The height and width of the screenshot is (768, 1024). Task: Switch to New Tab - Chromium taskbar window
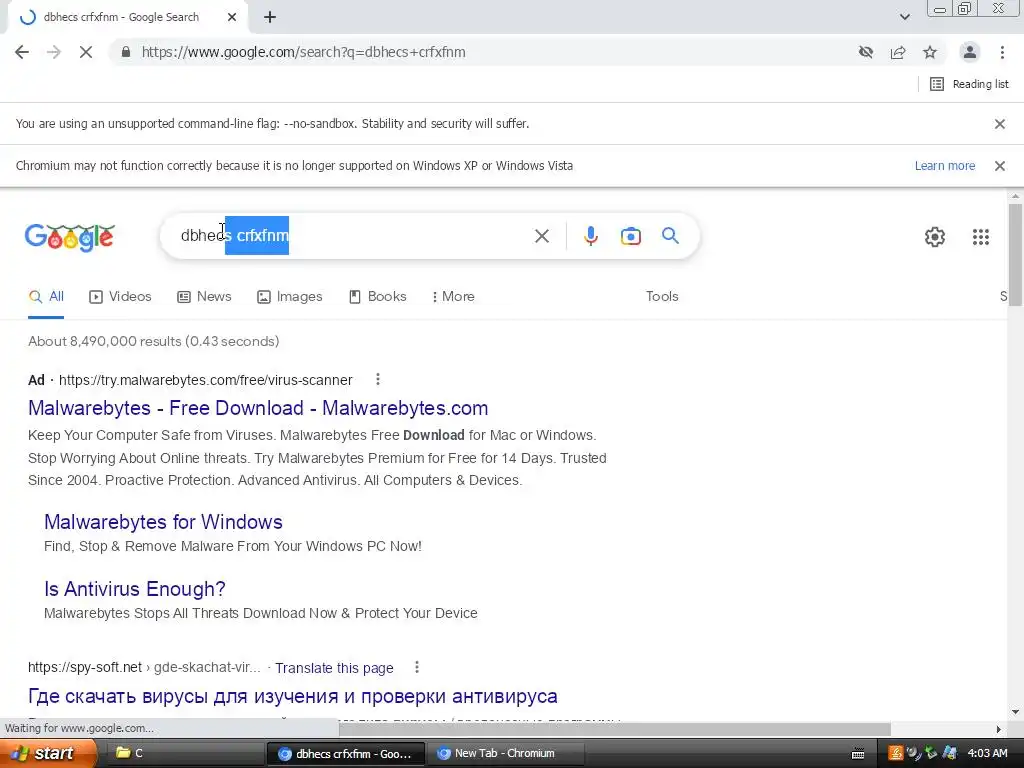[505, 753]
